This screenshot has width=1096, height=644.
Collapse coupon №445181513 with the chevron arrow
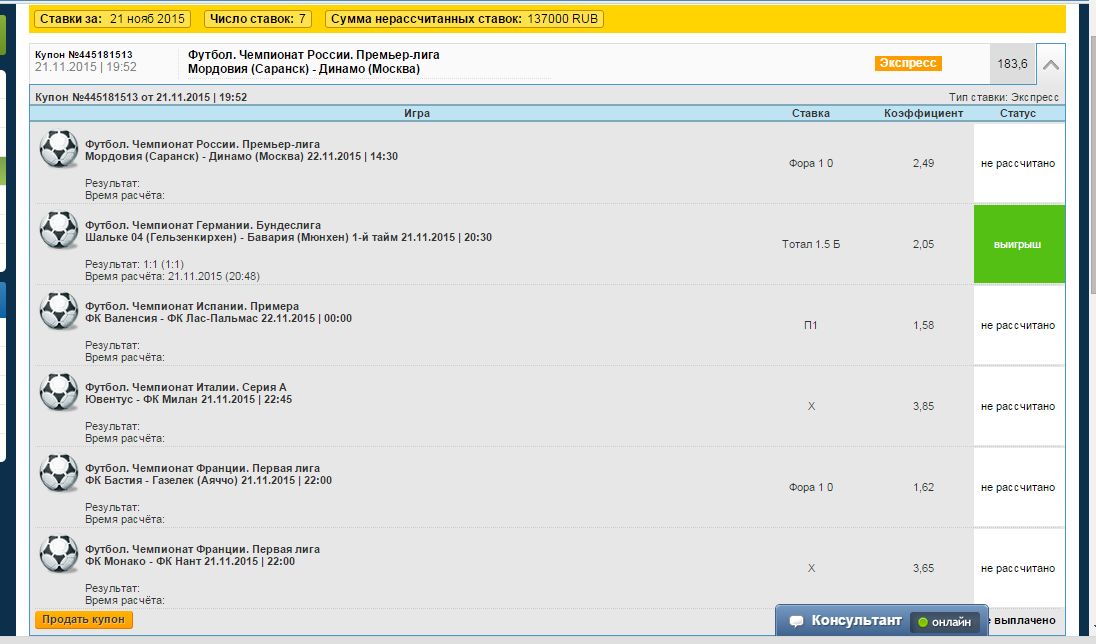pos(1051,64)
